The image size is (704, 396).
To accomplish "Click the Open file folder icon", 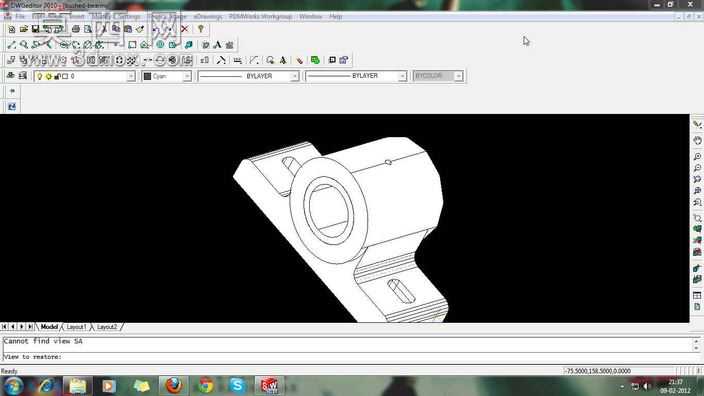I will click(x=23, y=29).
